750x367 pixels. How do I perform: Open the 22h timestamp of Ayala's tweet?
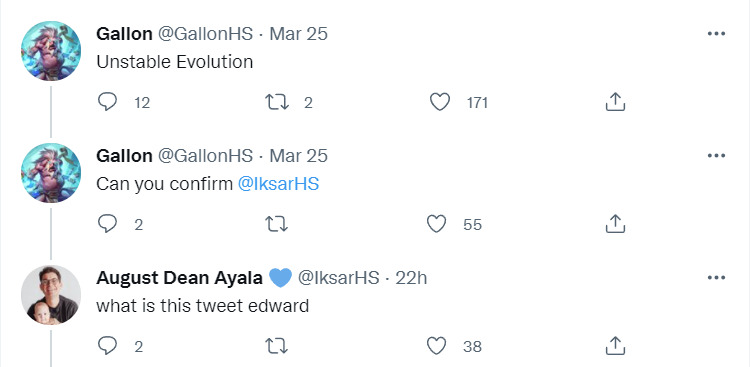(x=411, y=278)
